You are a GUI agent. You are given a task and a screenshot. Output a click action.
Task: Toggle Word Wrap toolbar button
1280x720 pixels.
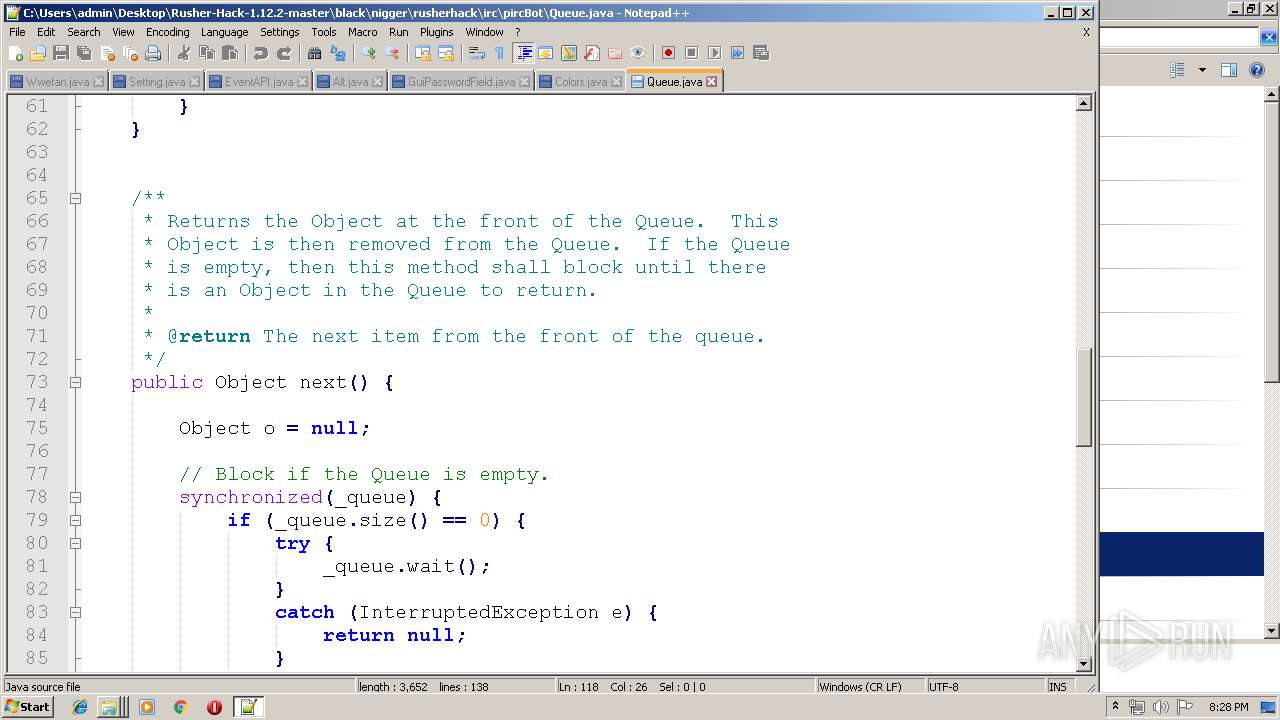click(477, 53)
